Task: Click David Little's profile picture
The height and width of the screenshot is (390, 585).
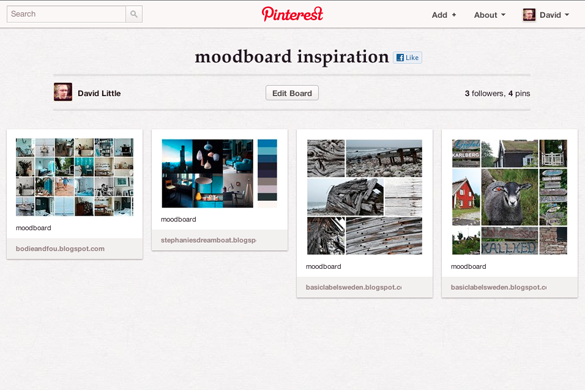Action: tap(63, 92)
